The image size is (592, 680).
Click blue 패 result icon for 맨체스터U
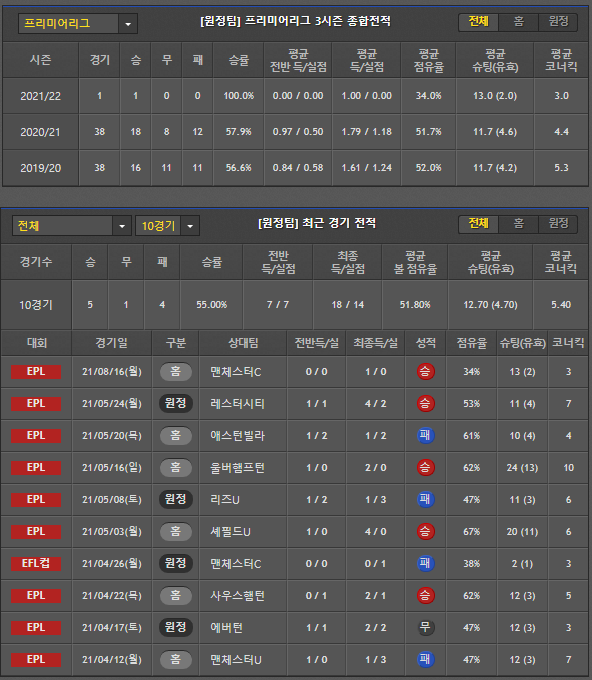(x=425, y=659)
